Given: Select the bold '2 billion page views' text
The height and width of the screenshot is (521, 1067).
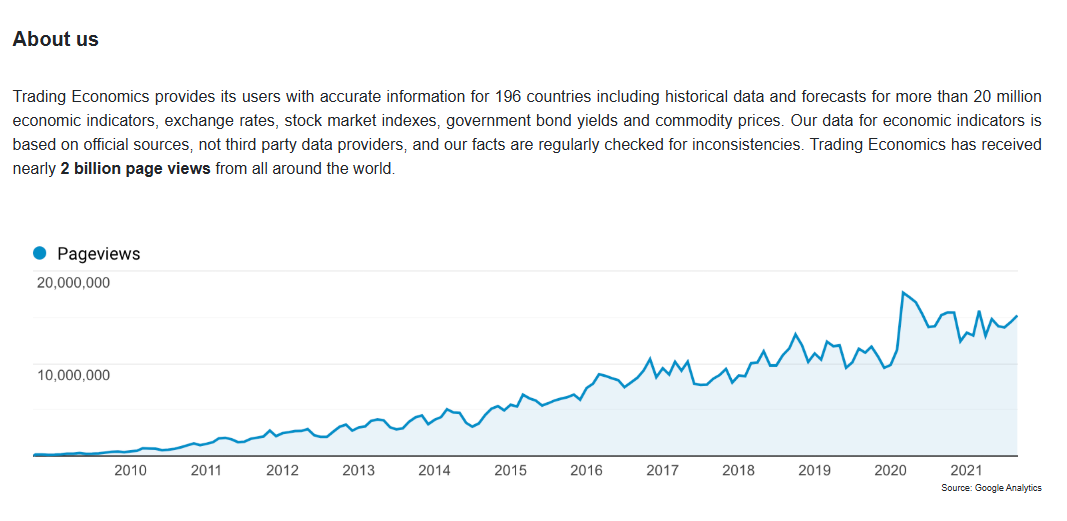Looking at the screenshot, I should pyautogui.click(x=135, y=169).
